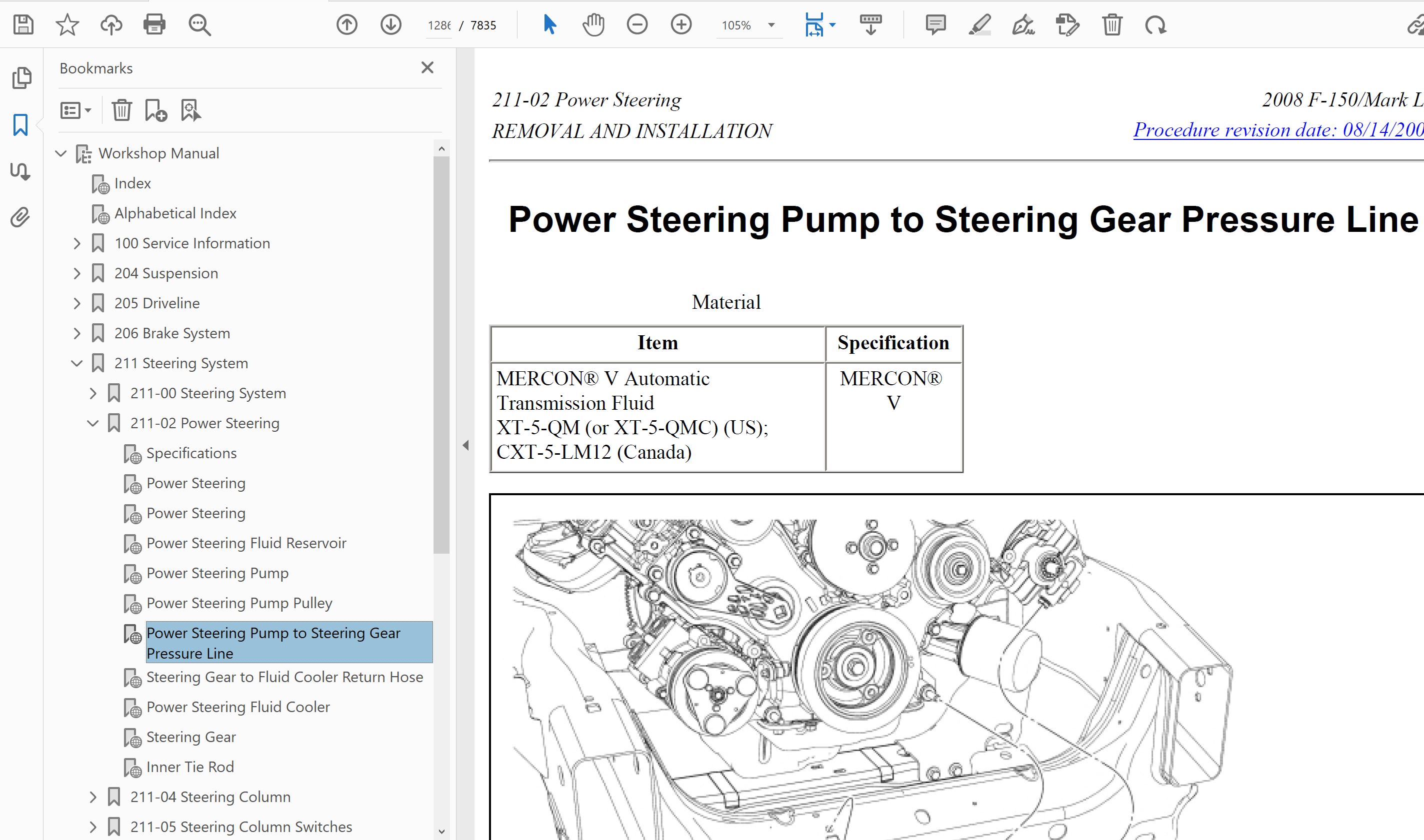The width and height of the screenshot is (1424, 840).
Task: Add new bookmark icon
Action: coord(155,110)
